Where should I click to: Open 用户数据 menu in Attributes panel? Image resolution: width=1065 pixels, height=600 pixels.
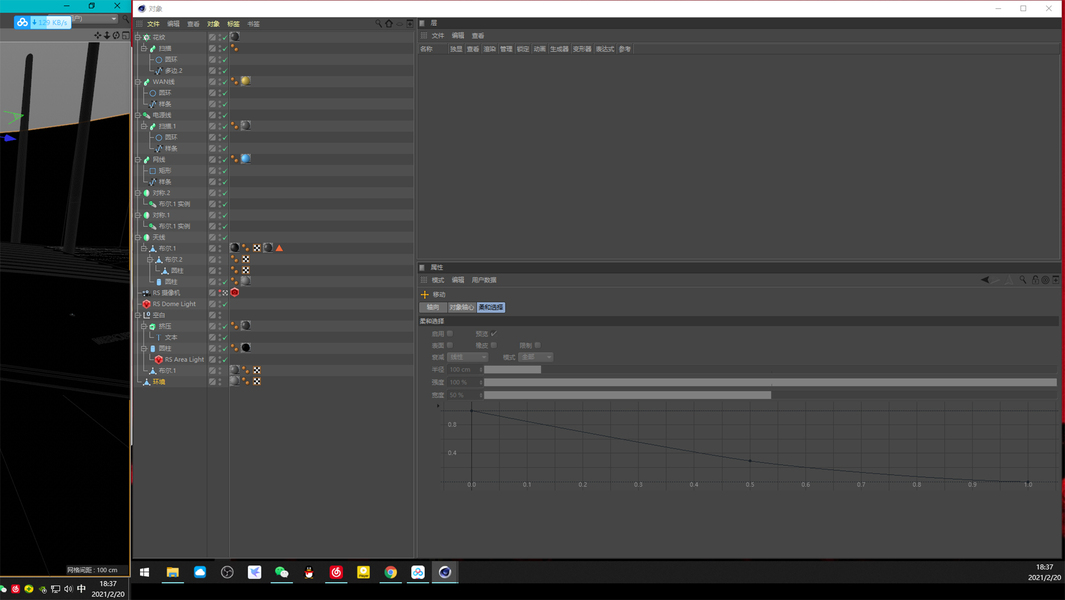click(x=484, y=280)
